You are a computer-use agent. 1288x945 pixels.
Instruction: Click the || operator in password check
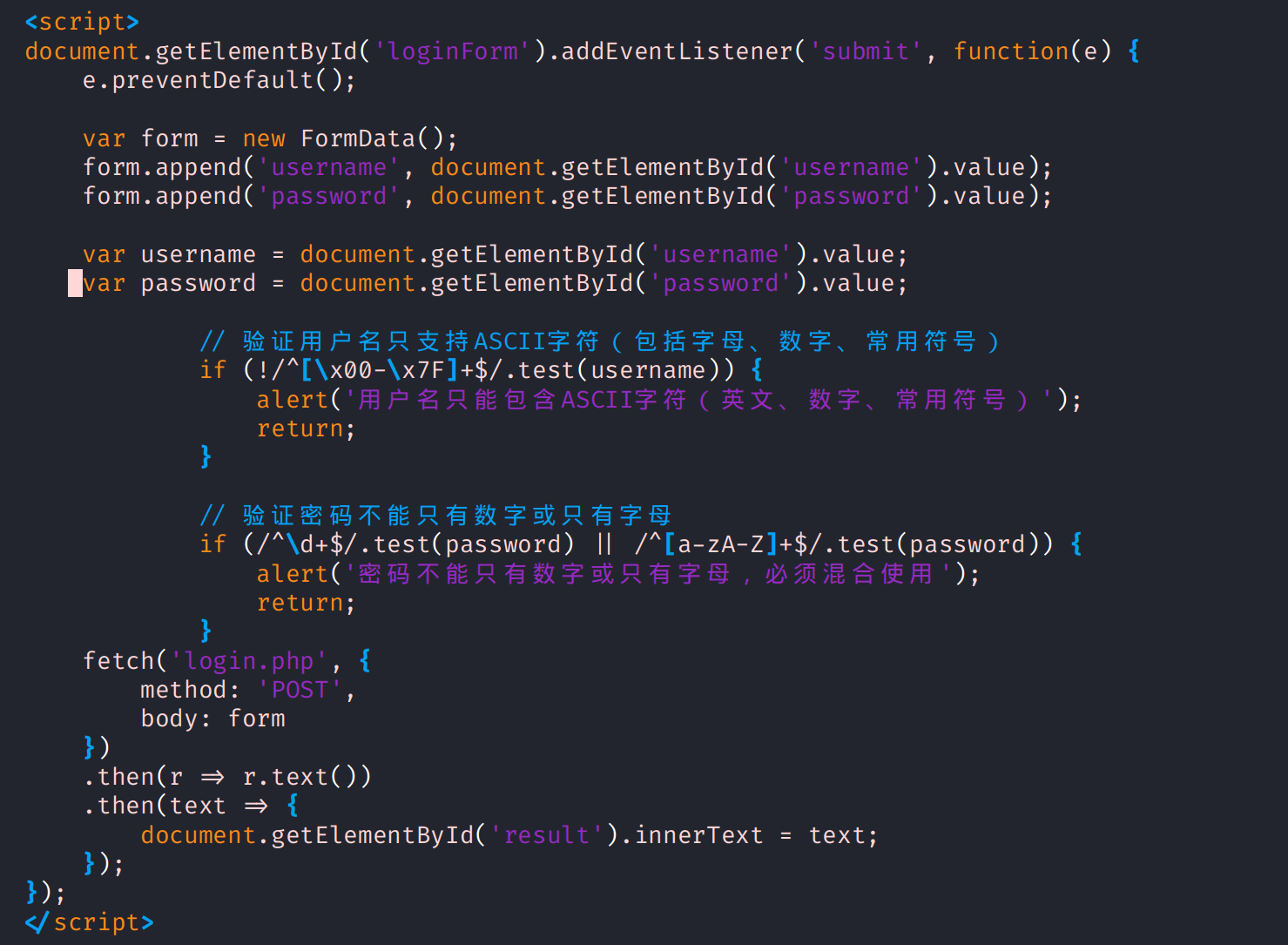click(x=604, y=544)
